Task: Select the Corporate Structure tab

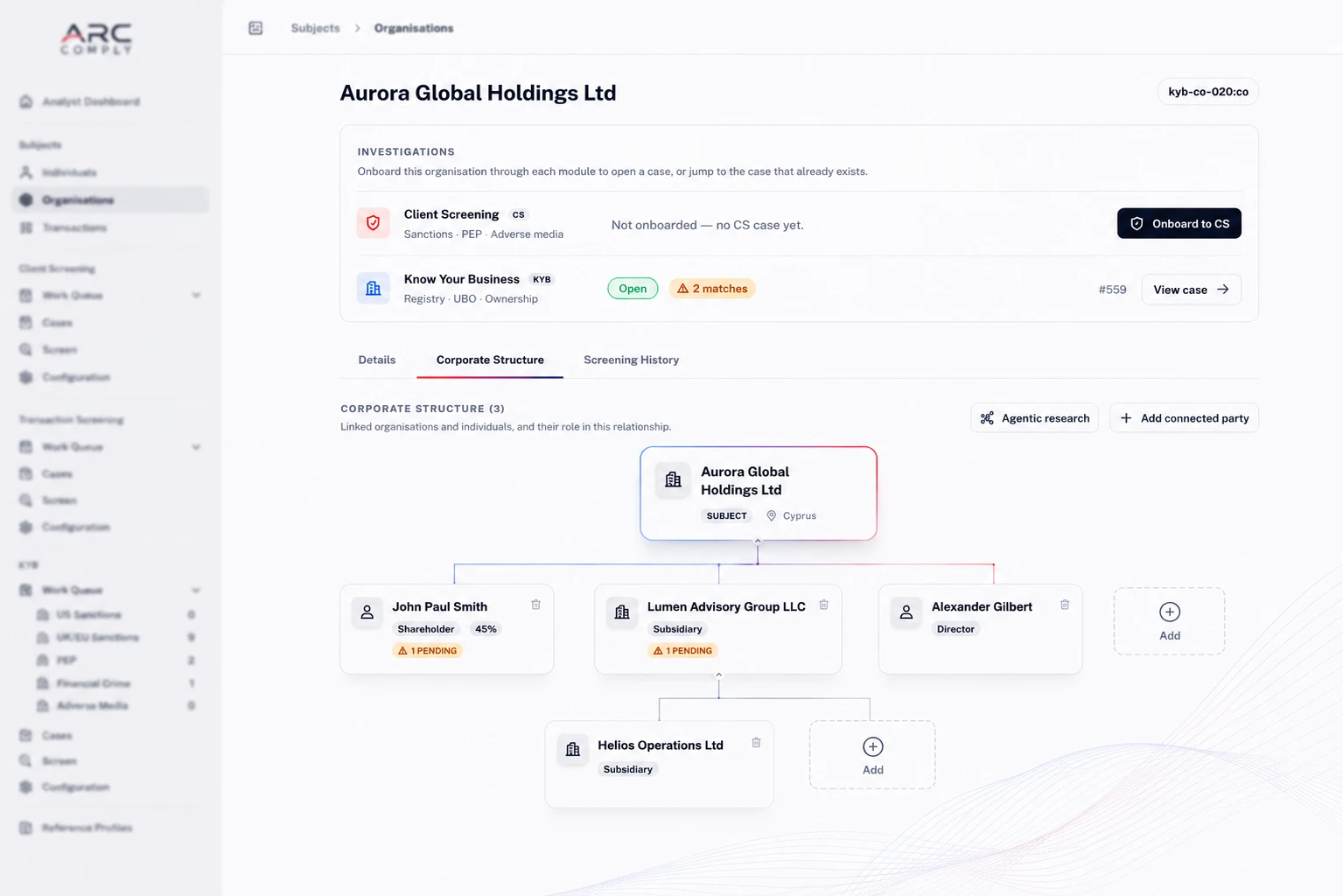Action: pyautogui.click(x=490, y=360)
